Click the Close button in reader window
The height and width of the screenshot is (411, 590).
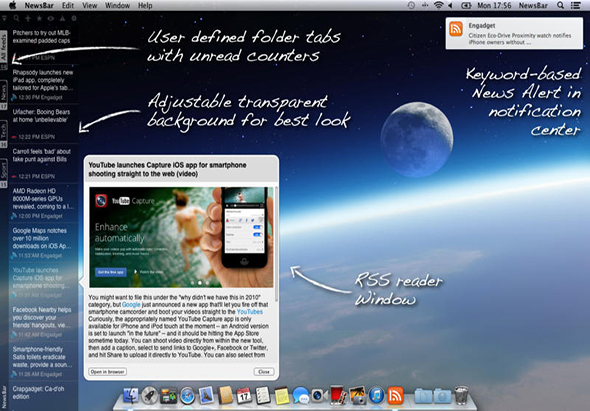pos(264,372)
